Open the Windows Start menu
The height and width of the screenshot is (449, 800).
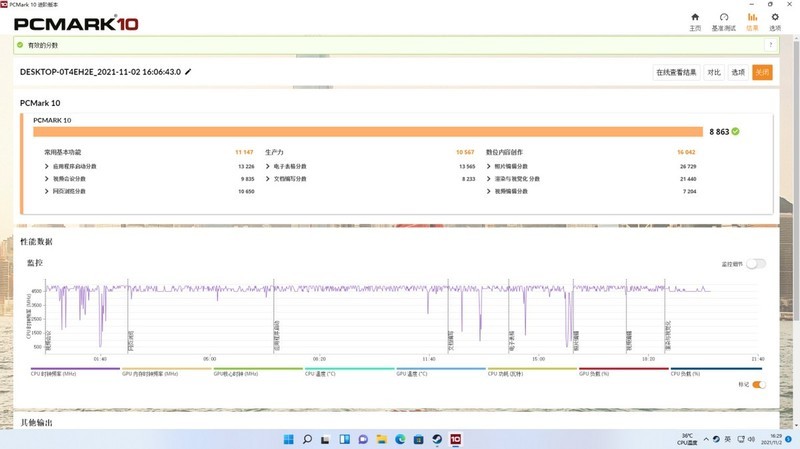[x=289, y=438]
